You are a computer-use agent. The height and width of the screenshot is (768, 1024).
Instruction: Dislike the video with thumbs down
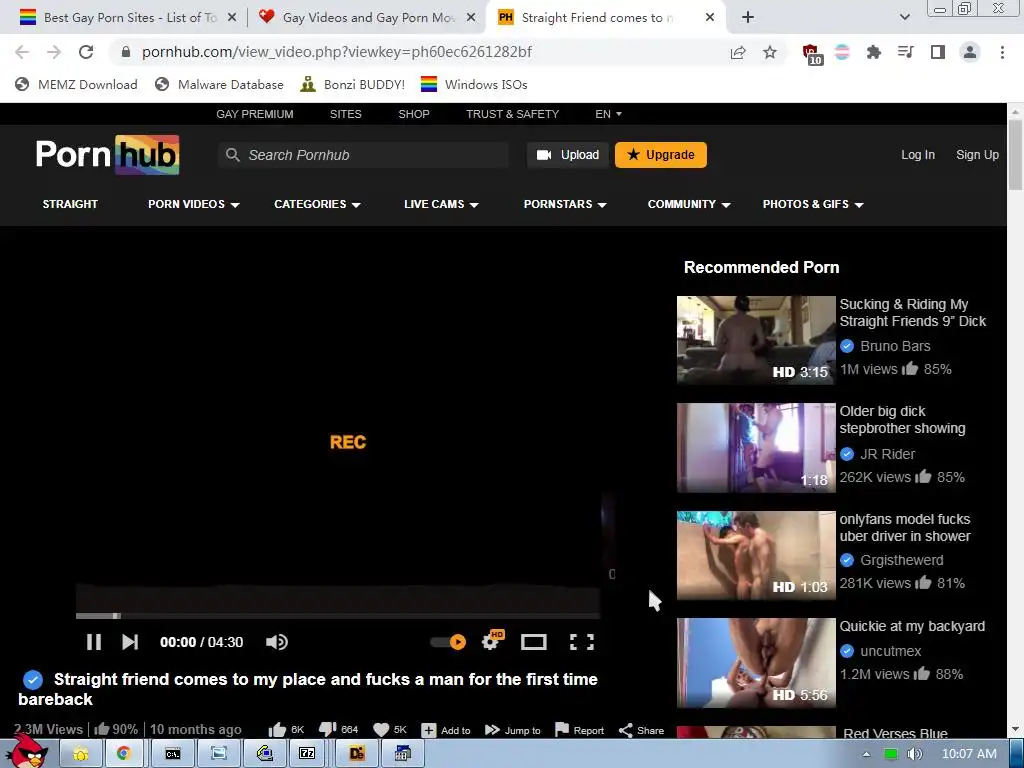point(338,729)
